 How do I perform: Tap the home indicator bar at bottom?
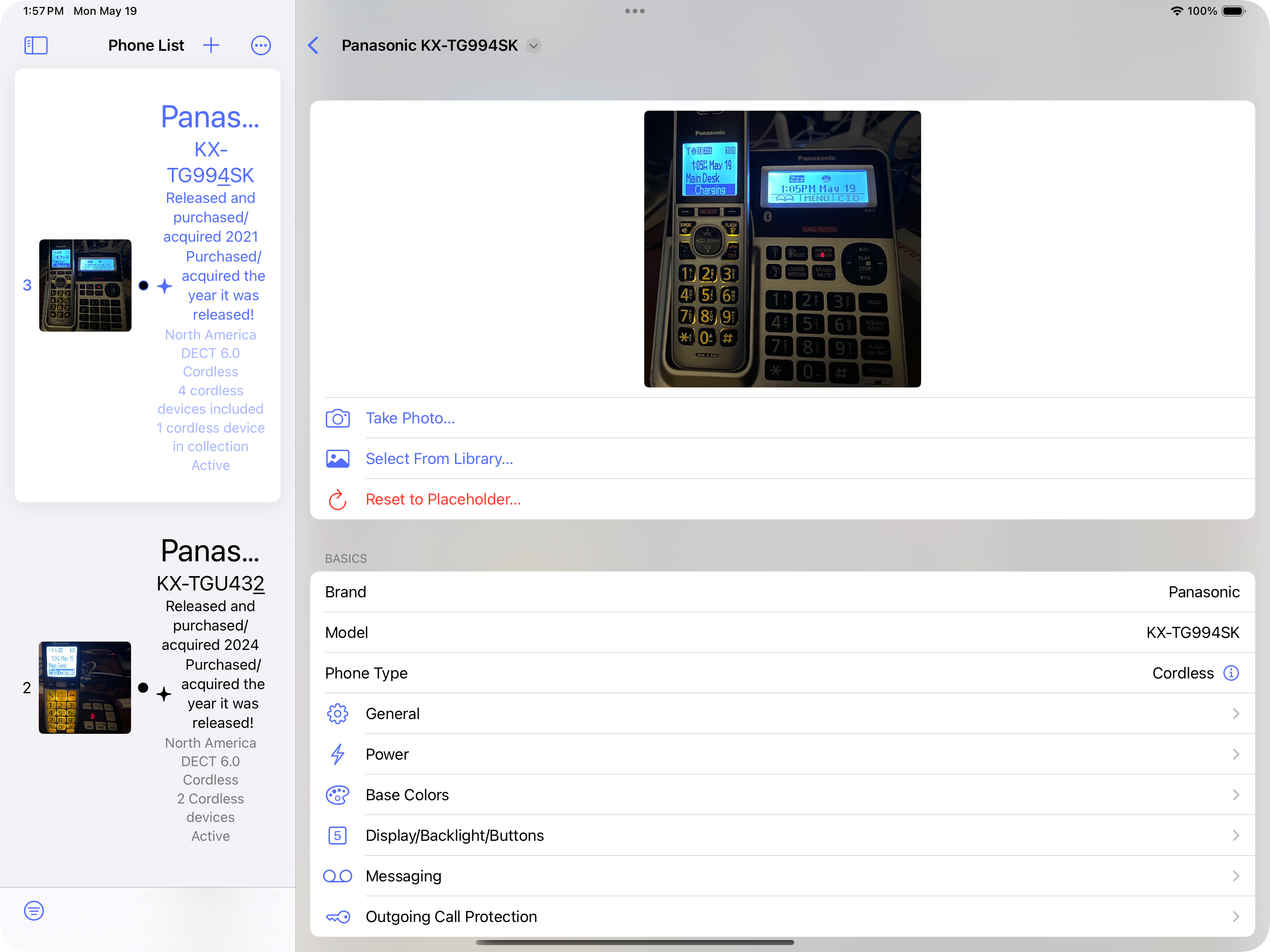click(635, 942)
